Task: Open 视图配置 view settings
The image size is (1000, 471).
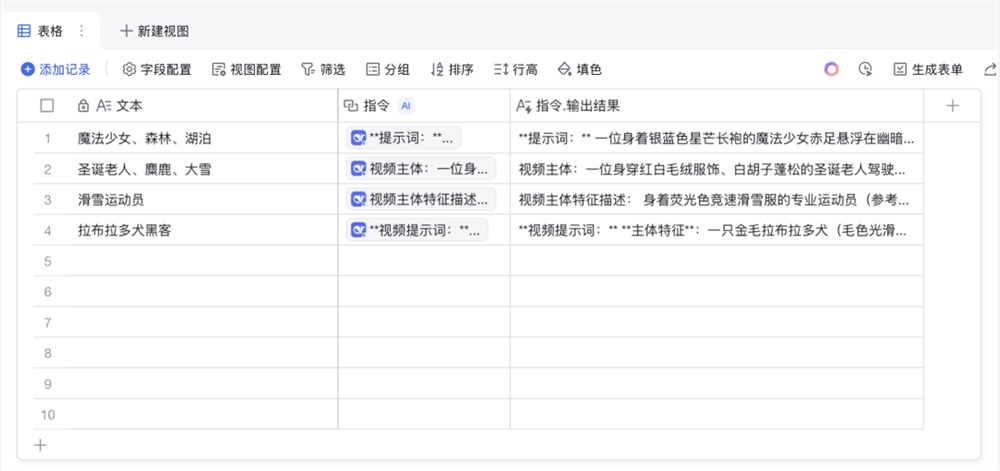Action: 246,69
